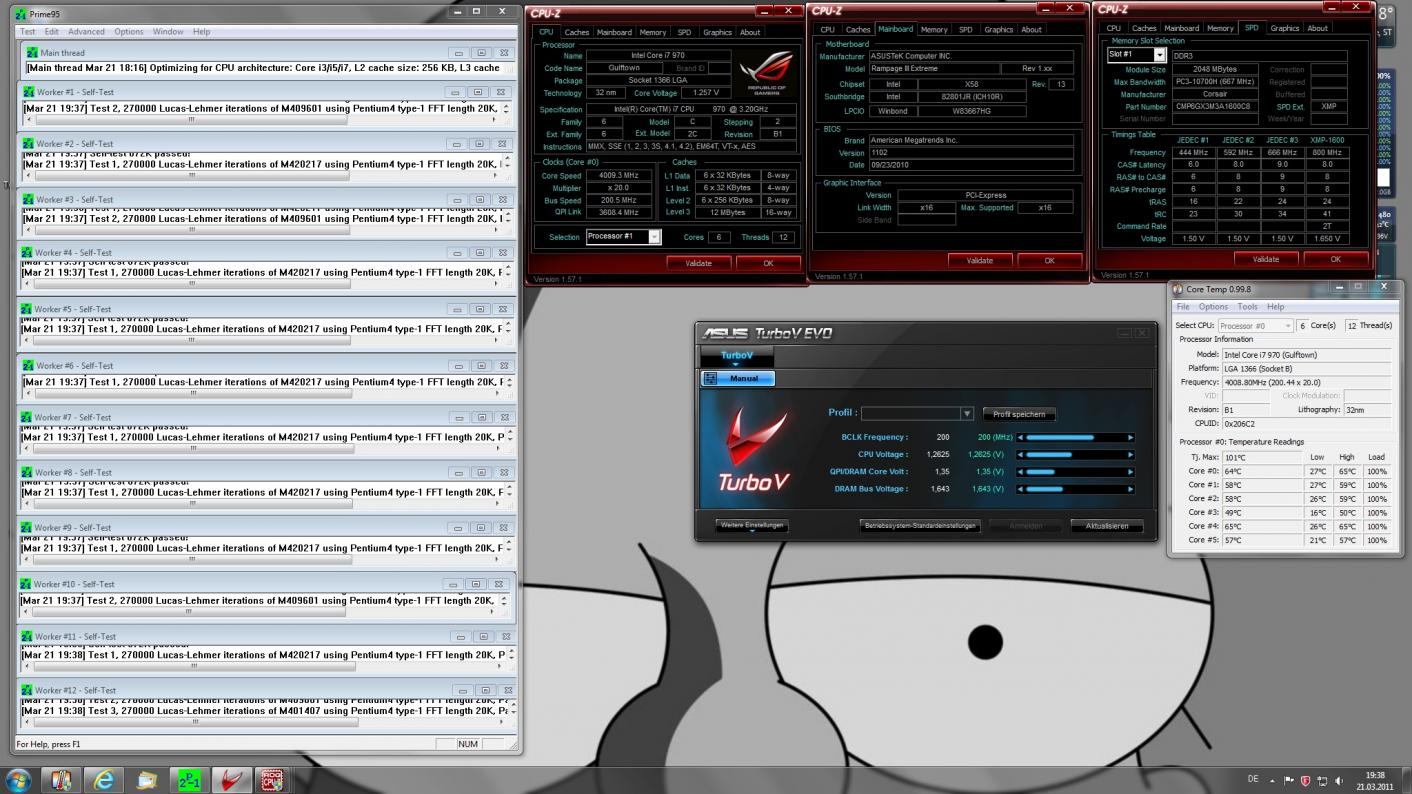Launch Internet Explorer from the taskbar
This screenshot has height=794, width=1412.
coord(104,780)
